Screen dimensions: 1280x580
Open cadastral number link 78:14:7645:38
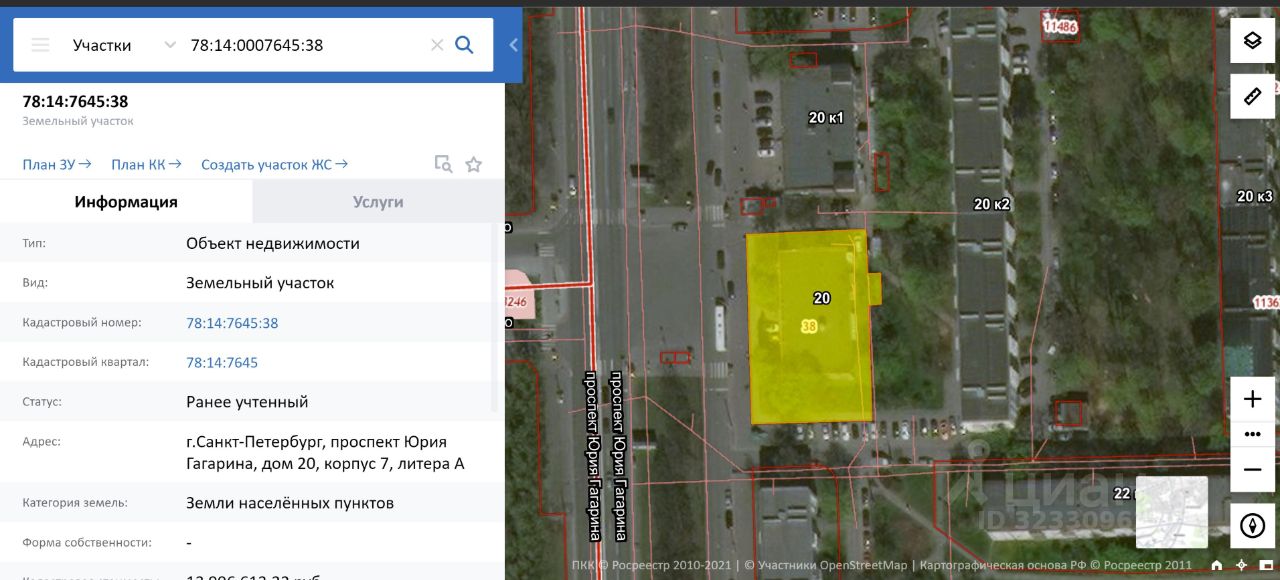(232, 323)
